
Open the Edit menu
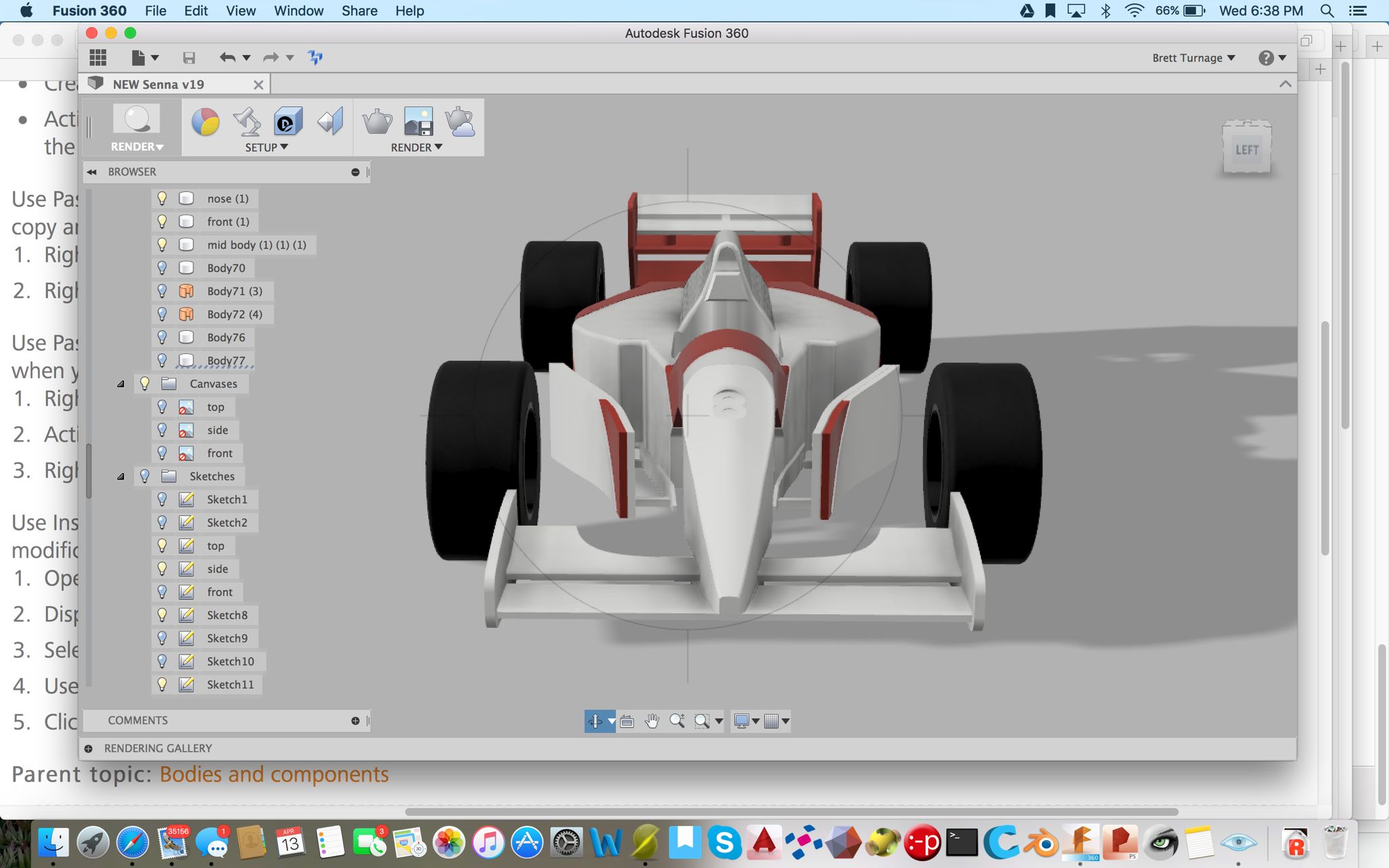(196, 11)
